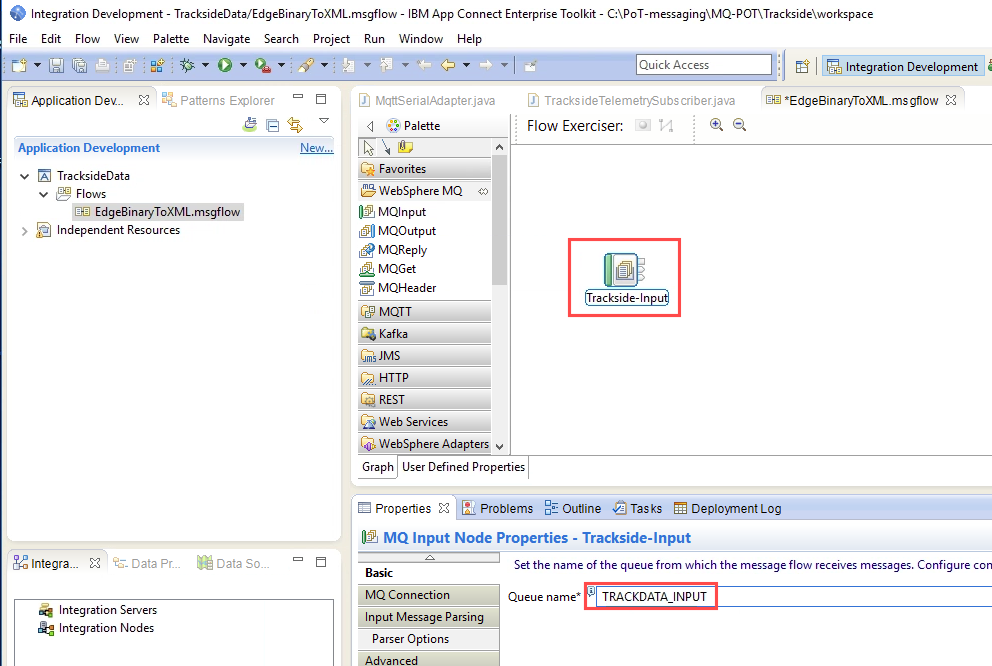Expand the JMS palette drawer

tap(425, 356)
